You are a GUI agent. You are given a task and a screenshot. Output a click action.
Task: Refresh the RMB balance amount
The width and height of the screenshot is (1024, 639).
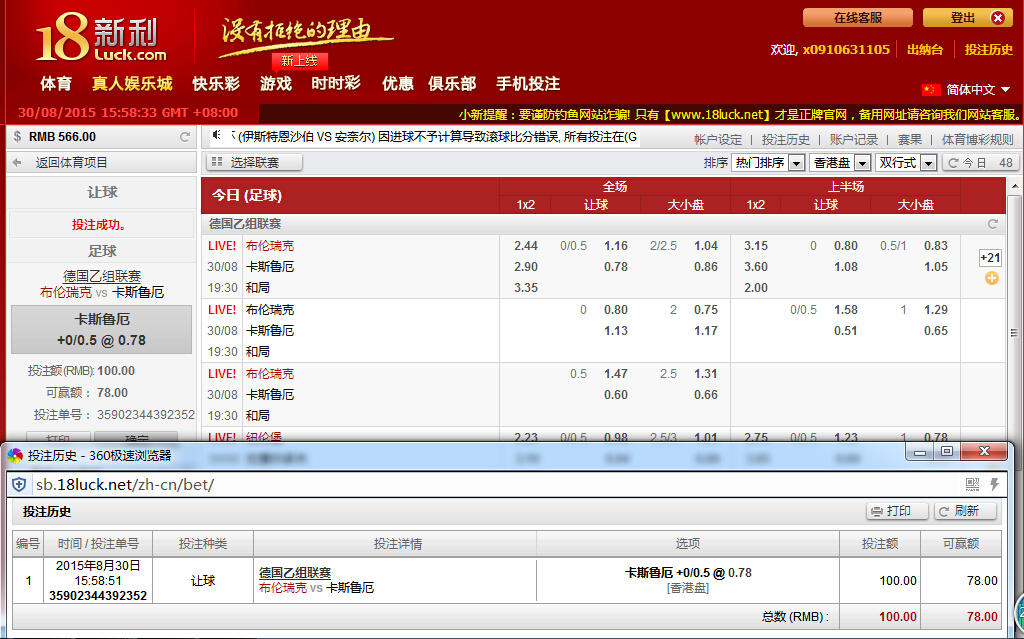click(185, 137)
